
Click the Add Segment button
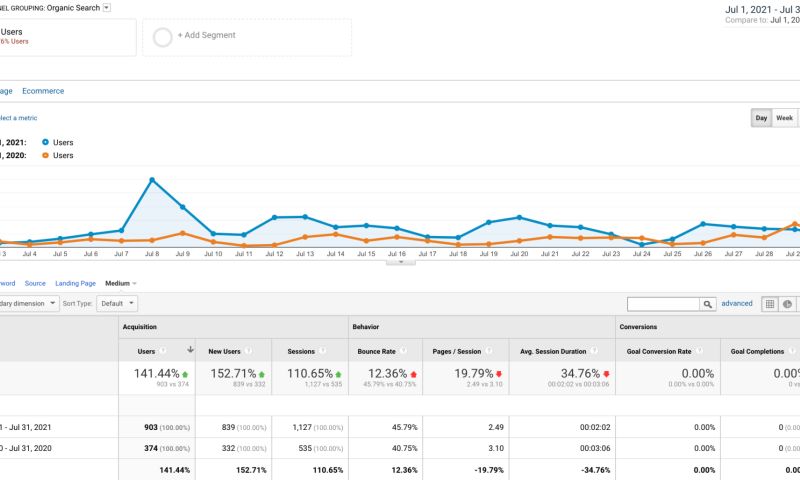206,35
